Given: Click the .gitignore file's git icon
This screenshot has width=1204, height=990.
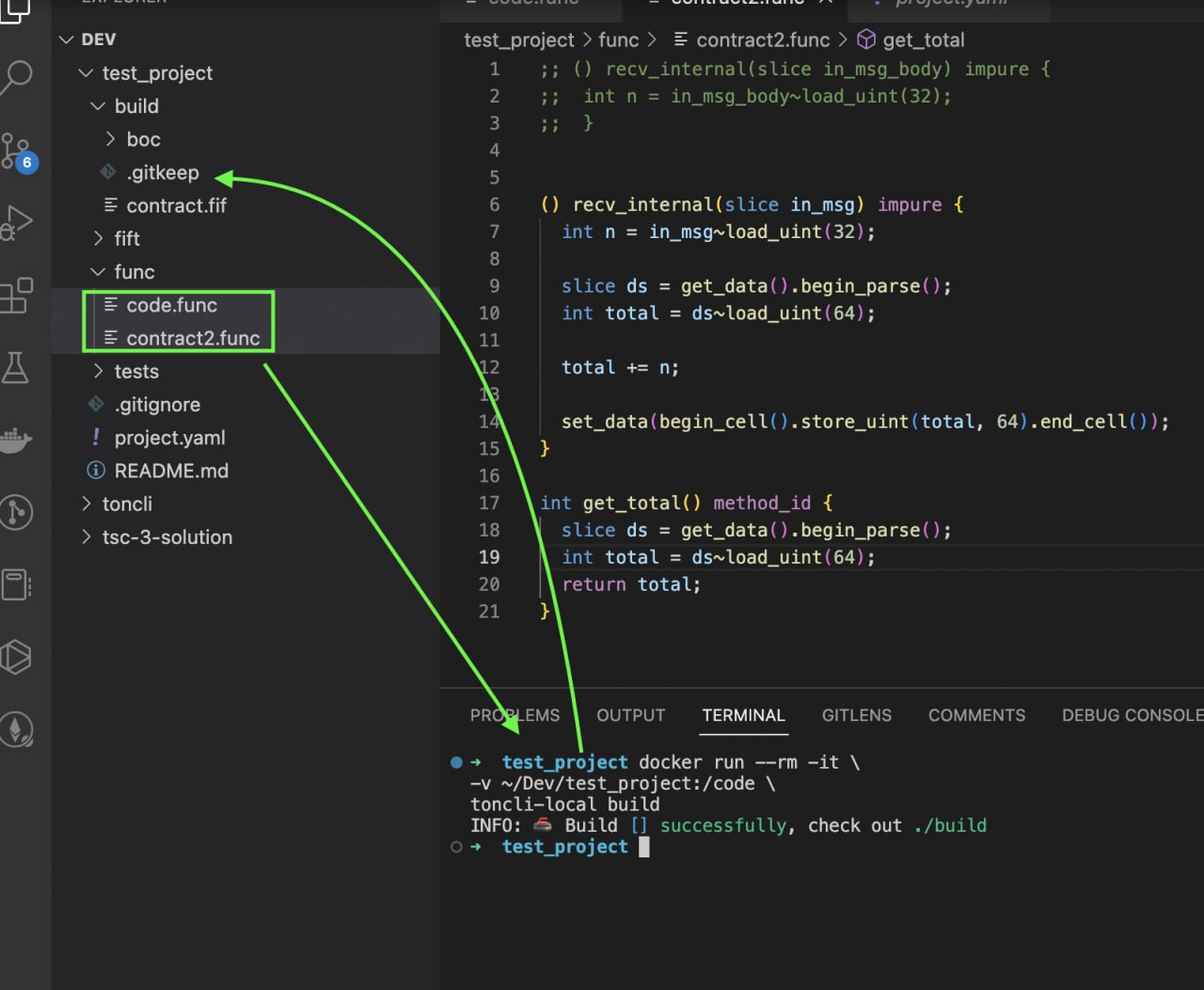Looking at the screenshot, I should coord(96,405).
